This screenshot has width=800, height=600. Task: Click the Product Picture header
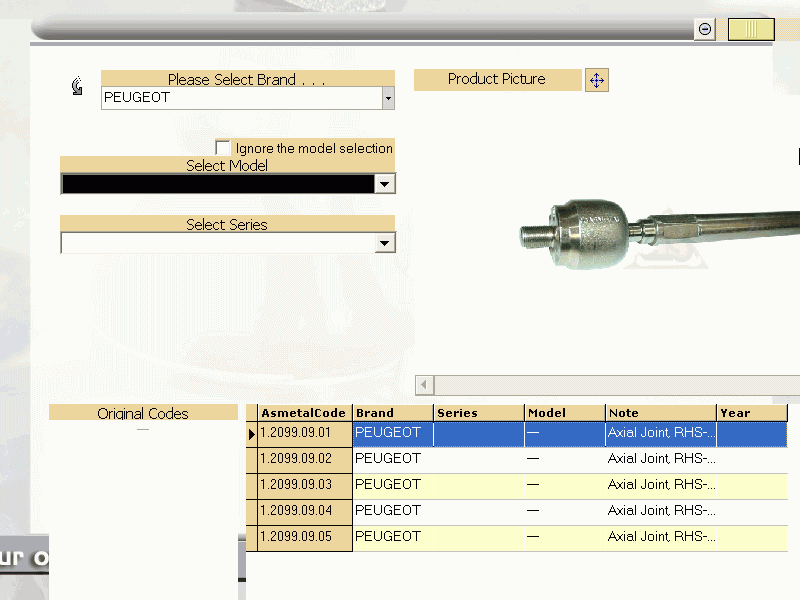click(x=497, y=80)
